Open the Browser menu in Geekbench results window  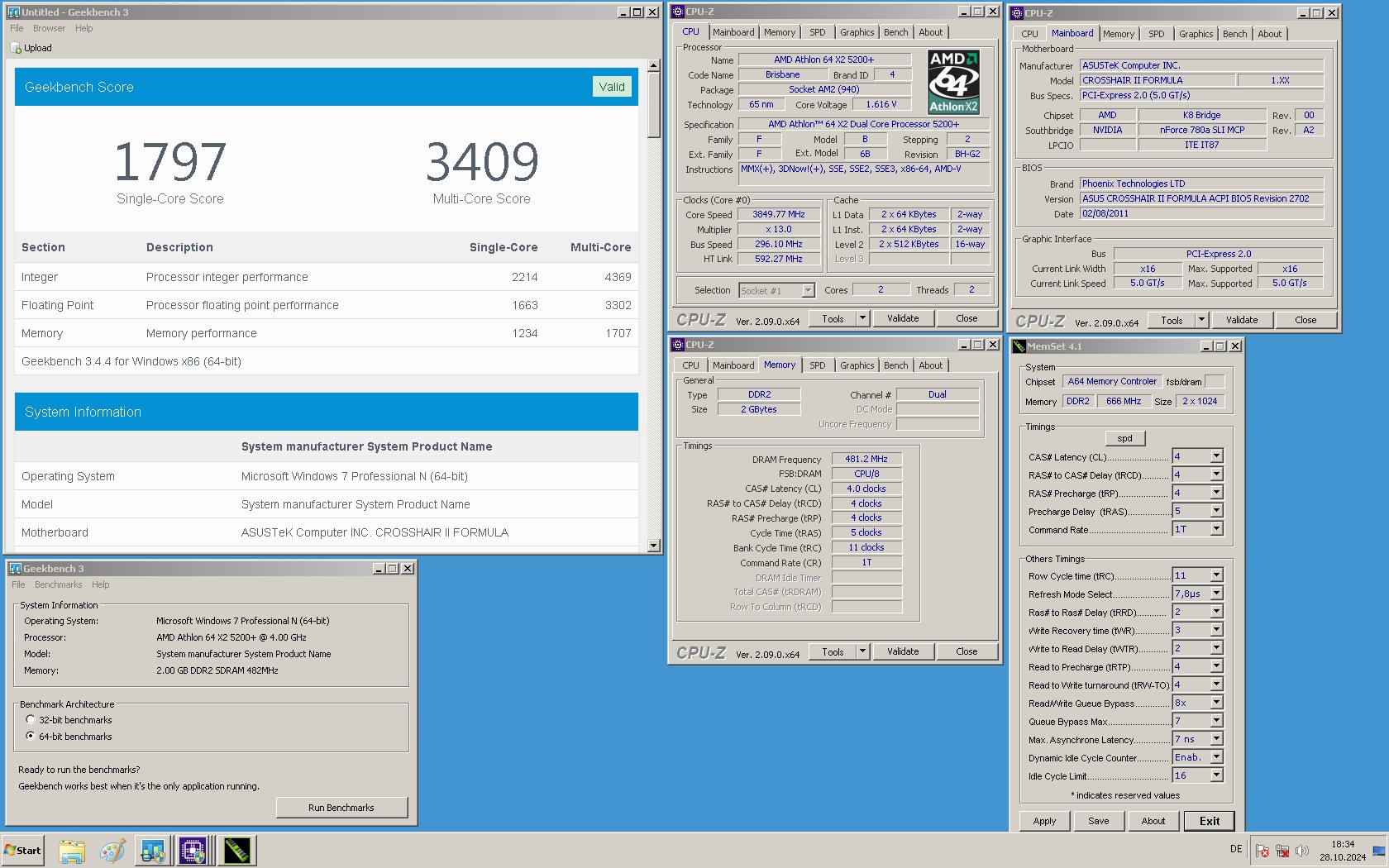click(x=49, y=28)
